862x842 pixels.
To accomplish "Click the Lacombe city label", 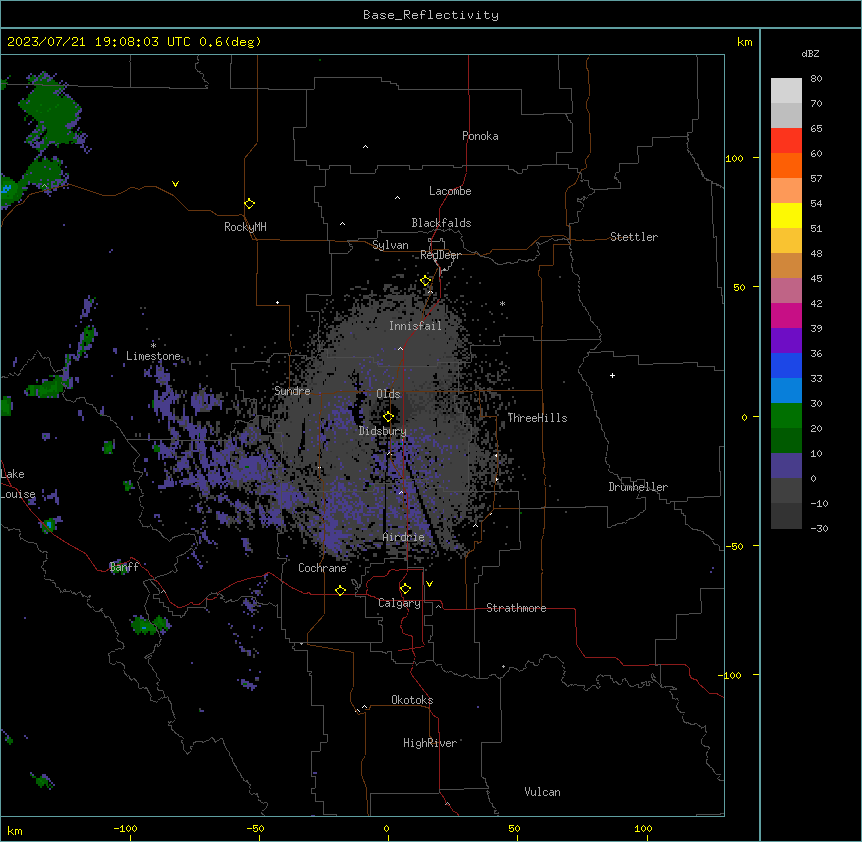I will tap(450, 191).
